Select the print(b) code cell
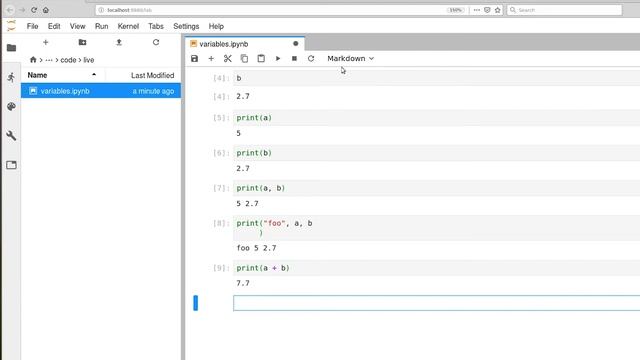Viewport: 640px width, 360px height. click(436, 153)
